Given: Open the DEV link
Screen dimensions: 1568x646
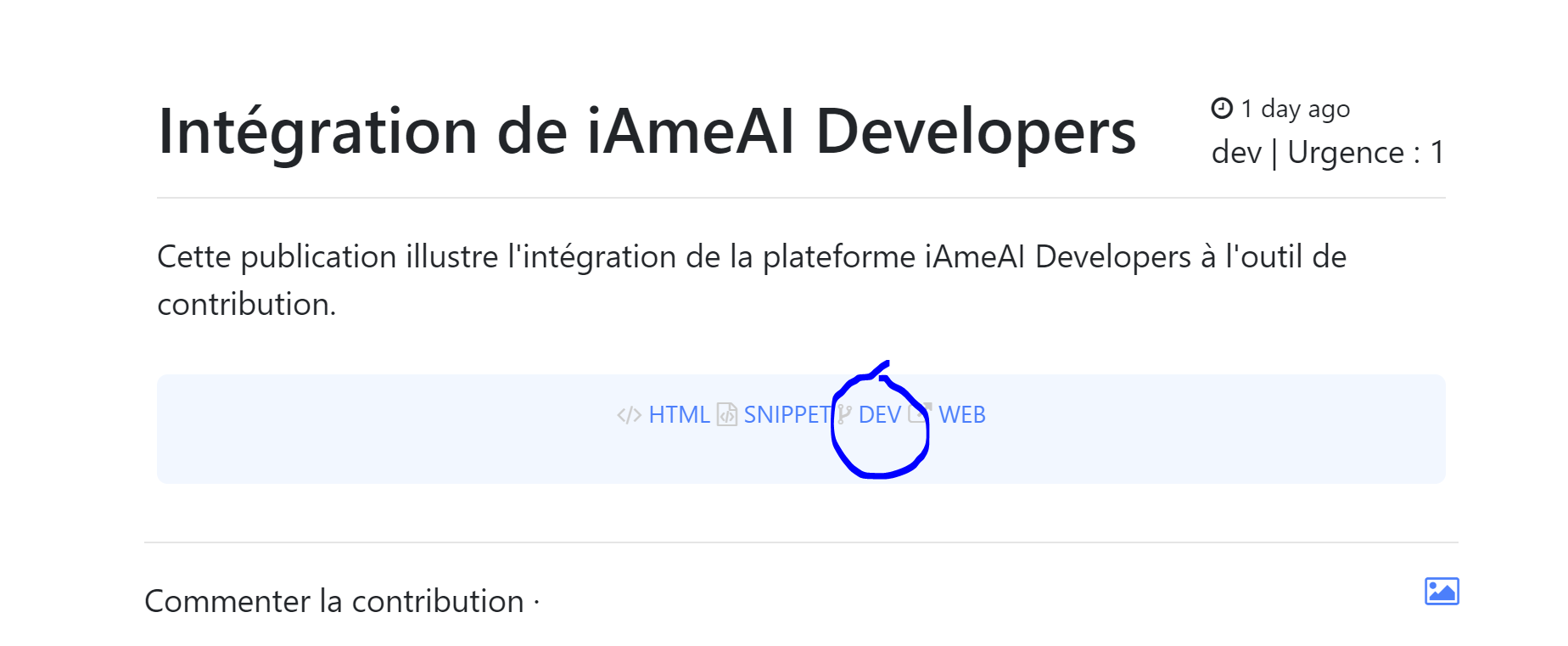Looking at the screenshot, I should (x=879, y=414).
